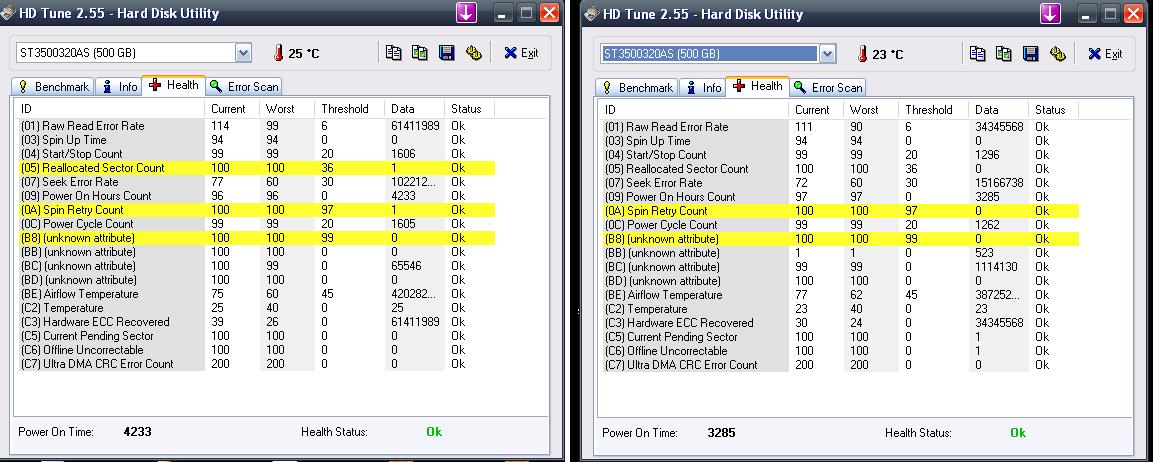Switch to Info tab in left window
Screen dimensions: 1153x462
[118, 87]
